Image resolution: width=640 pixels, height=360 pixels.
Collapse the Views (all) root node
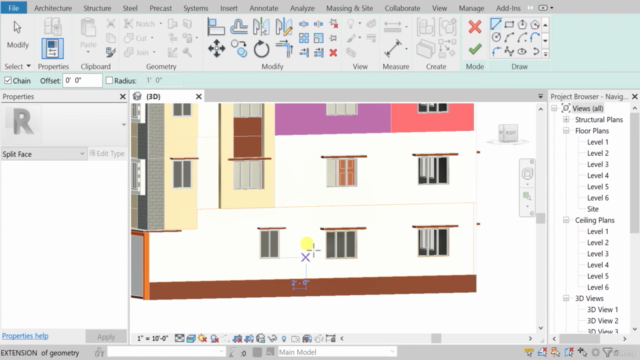(554, 108)
